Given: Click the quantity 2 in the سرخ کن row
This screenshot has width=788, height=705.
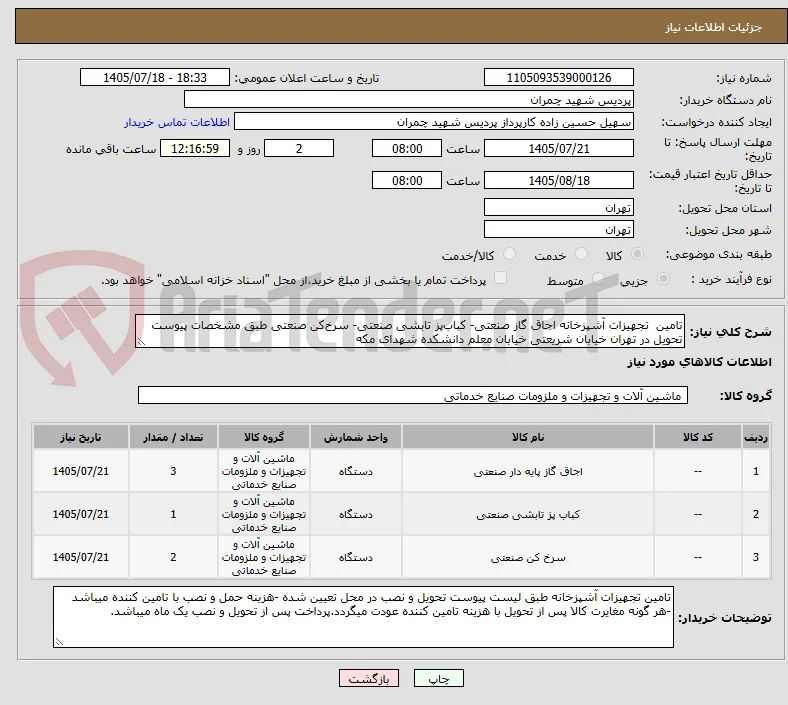Looking at the screenshot, I should [x=173, y=557].
